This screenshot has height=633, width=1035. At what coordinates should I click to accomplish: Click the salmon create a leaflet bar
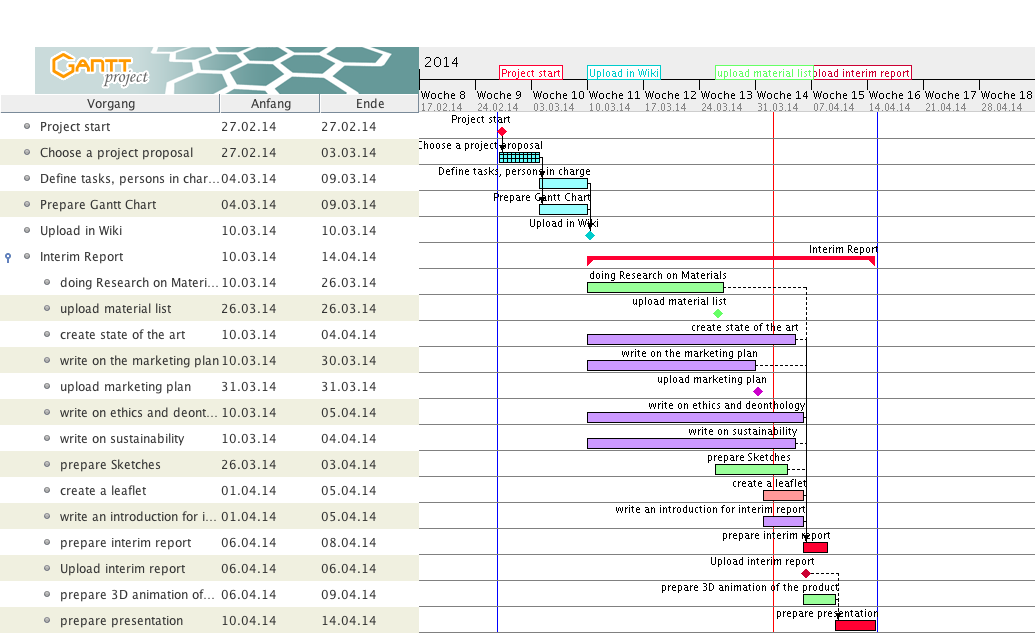[783, 496]
